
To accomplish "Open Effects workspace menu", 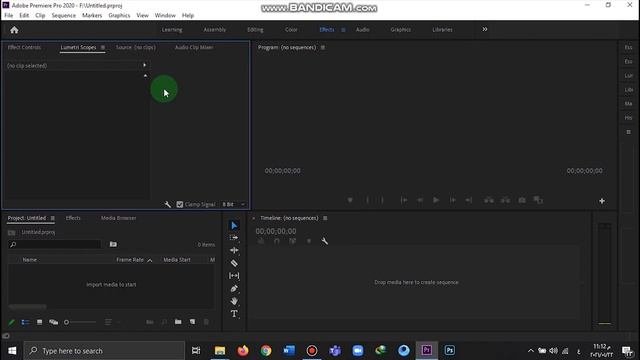I will 343,30.
